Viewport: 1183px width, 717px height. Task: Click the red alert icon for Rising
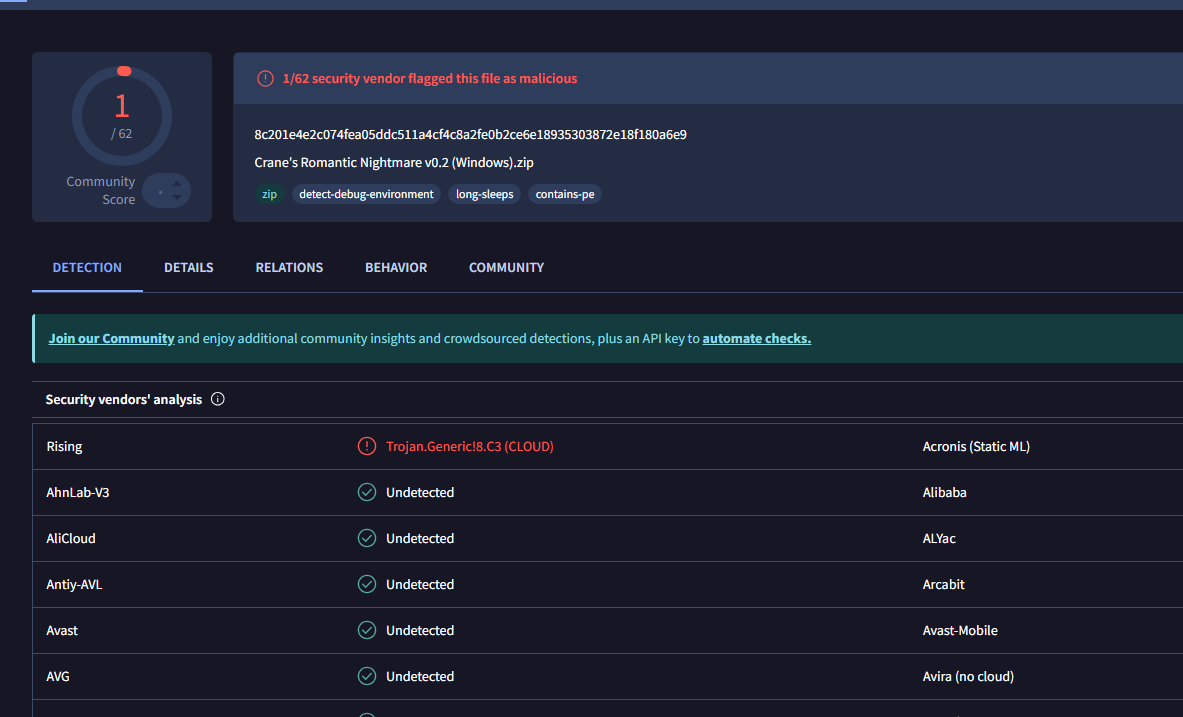[x=367, y=446]
